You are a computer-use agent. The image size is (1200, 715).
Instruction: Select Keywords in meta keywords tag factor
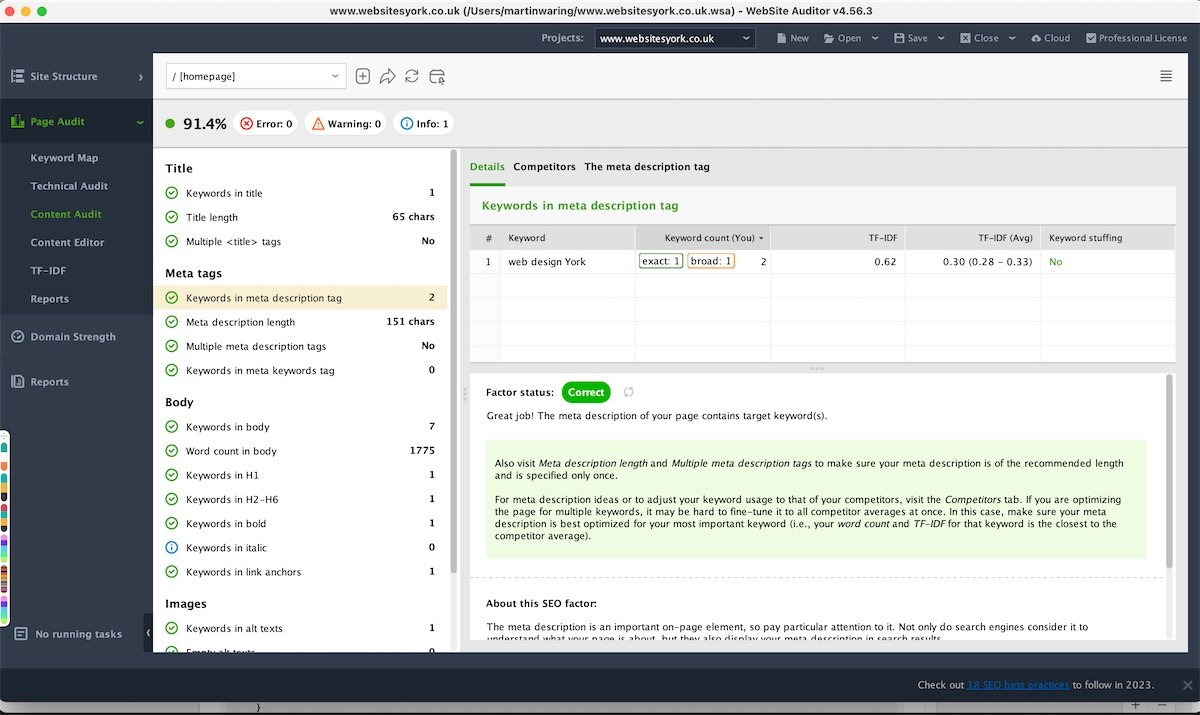(x=300, y=370)
